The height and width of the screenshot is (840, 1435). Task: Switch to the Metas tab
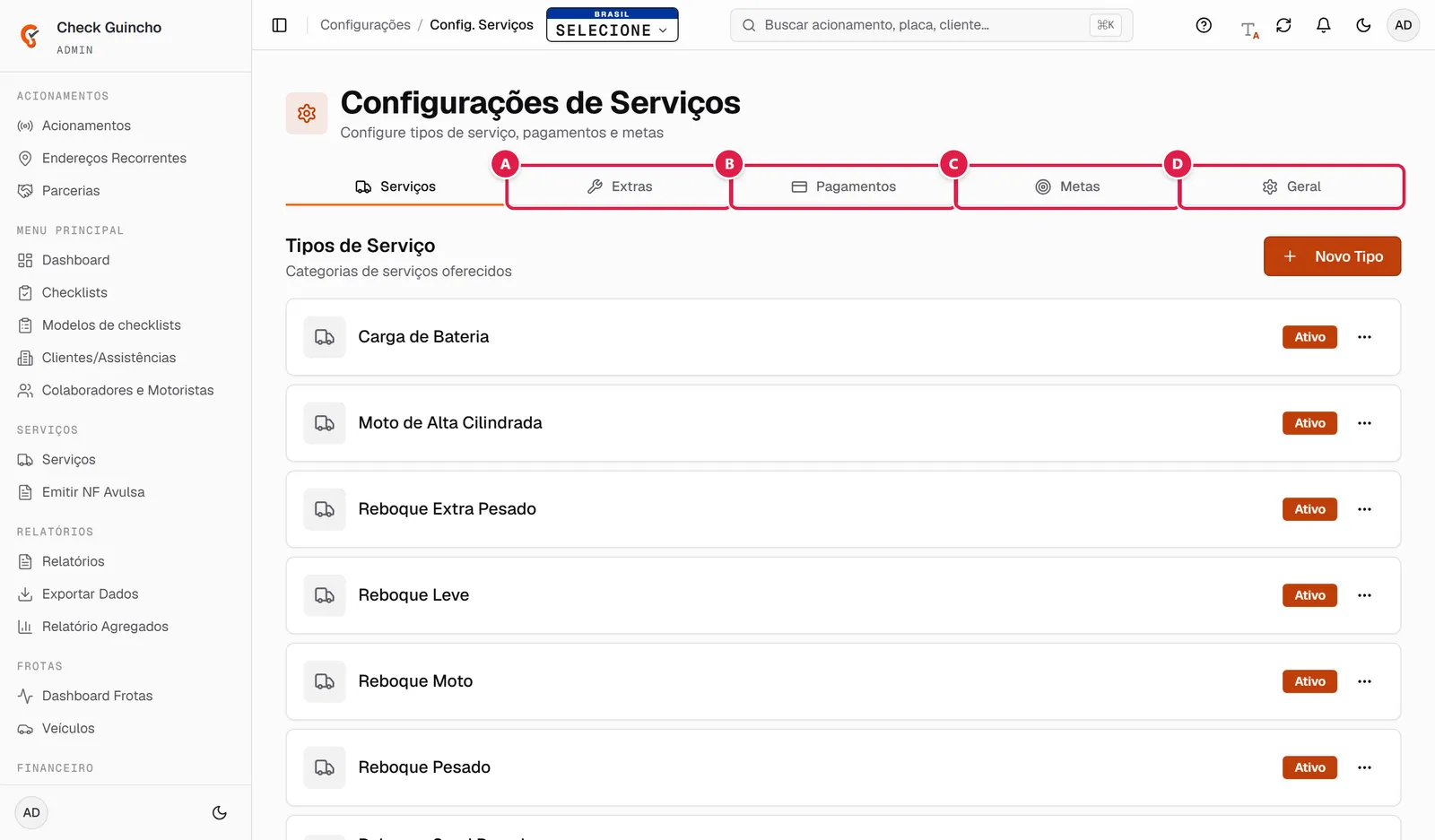pyautogui.click(x=1067, y=186)
